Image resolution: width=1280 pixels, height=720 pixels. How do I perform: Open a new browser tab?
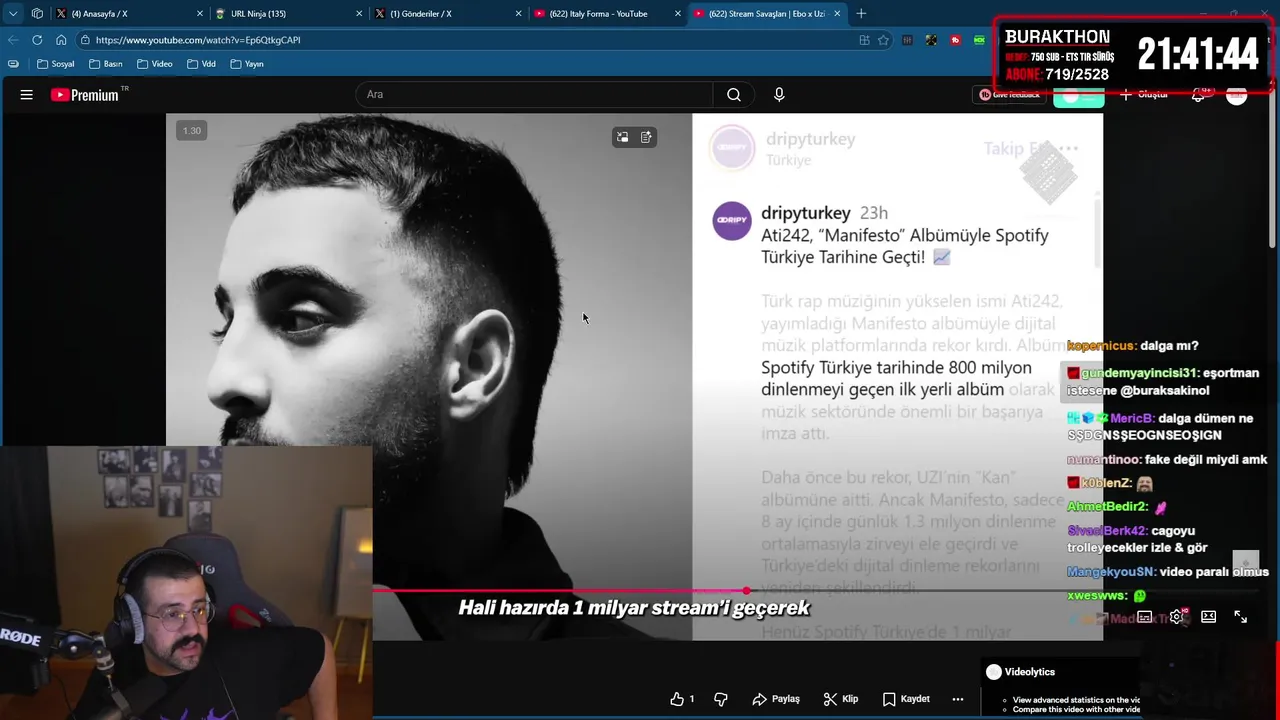coord(861,14)
